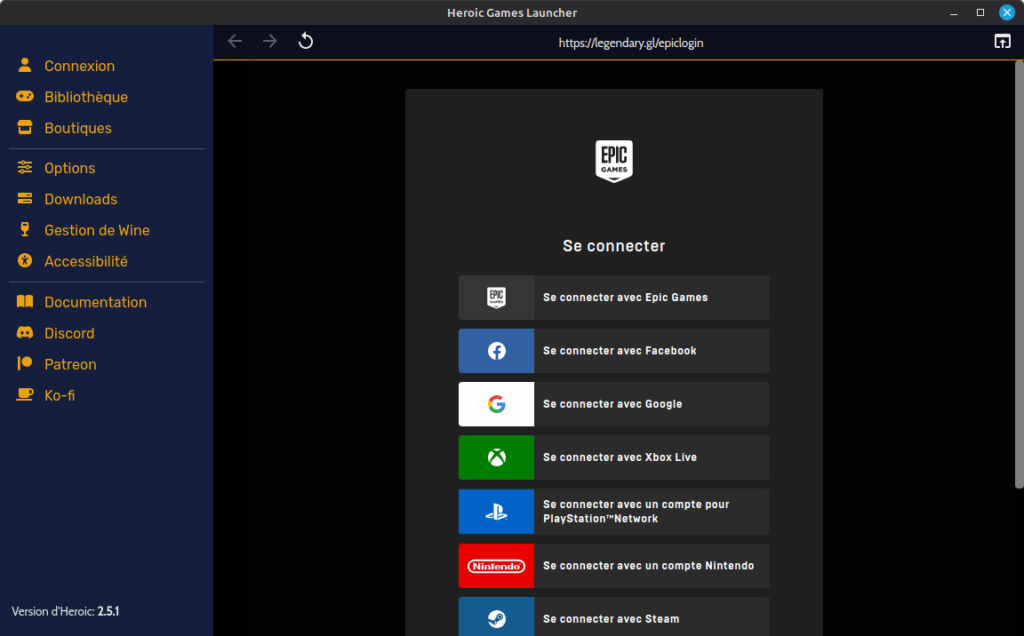Viewport: 1024px width, 636px height.
Task: Sign in with PlayStation Network account
Action: [x=614, y=511]
